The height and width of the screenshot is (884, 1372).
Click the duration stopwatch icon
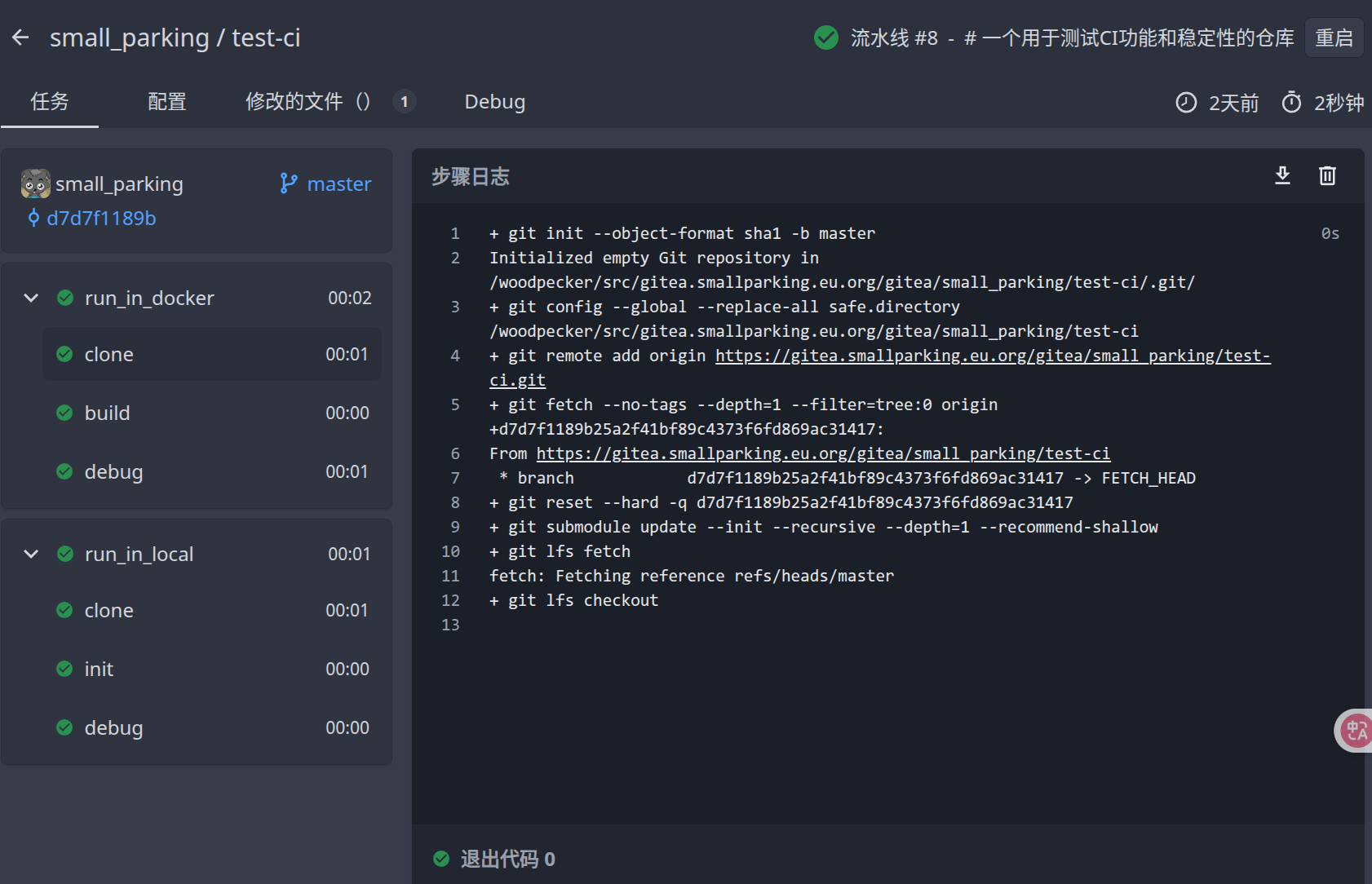point(1291,103)
